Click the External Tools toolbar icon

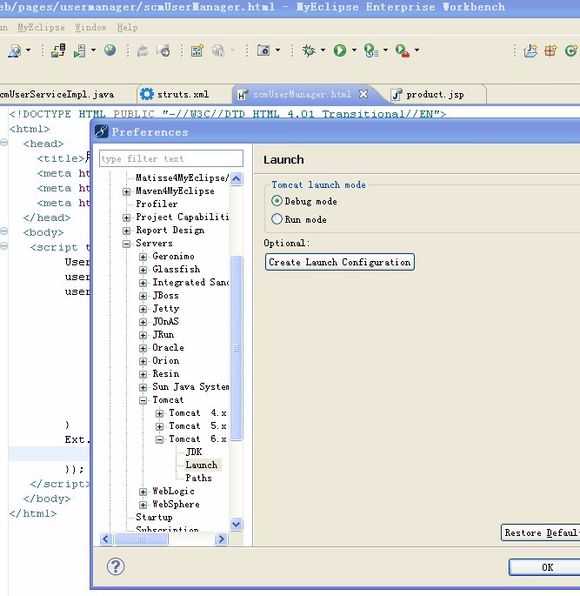pyautogui.click(x=402, y=50)
